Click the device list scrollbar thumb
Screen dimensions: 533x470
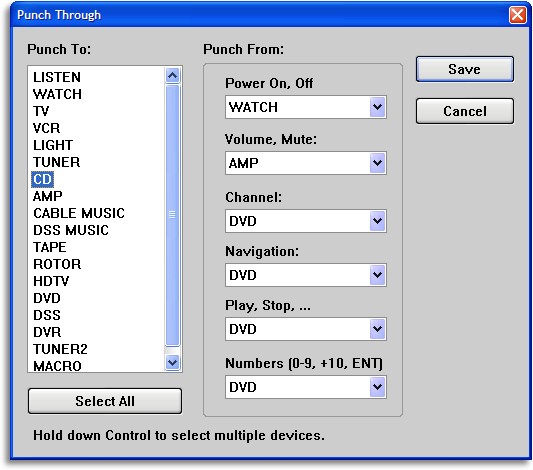click(x=173, y=215)
